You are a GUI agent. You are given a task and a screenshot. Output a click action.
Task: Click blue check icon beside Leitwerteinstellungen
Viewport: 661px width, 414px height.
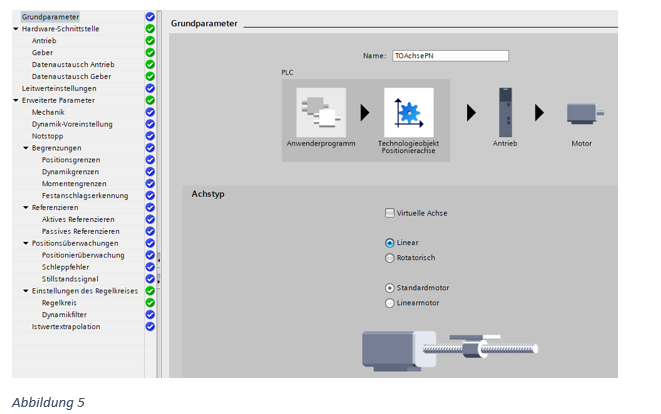pyautogui.click(x=150, y=88)
